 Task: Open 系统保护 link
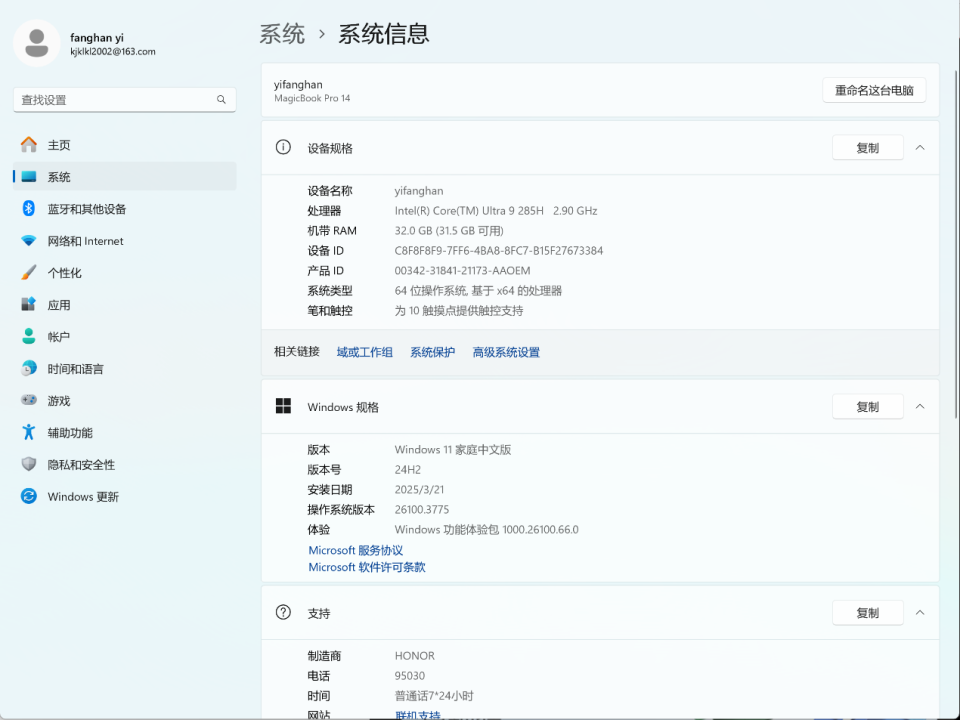432,352
